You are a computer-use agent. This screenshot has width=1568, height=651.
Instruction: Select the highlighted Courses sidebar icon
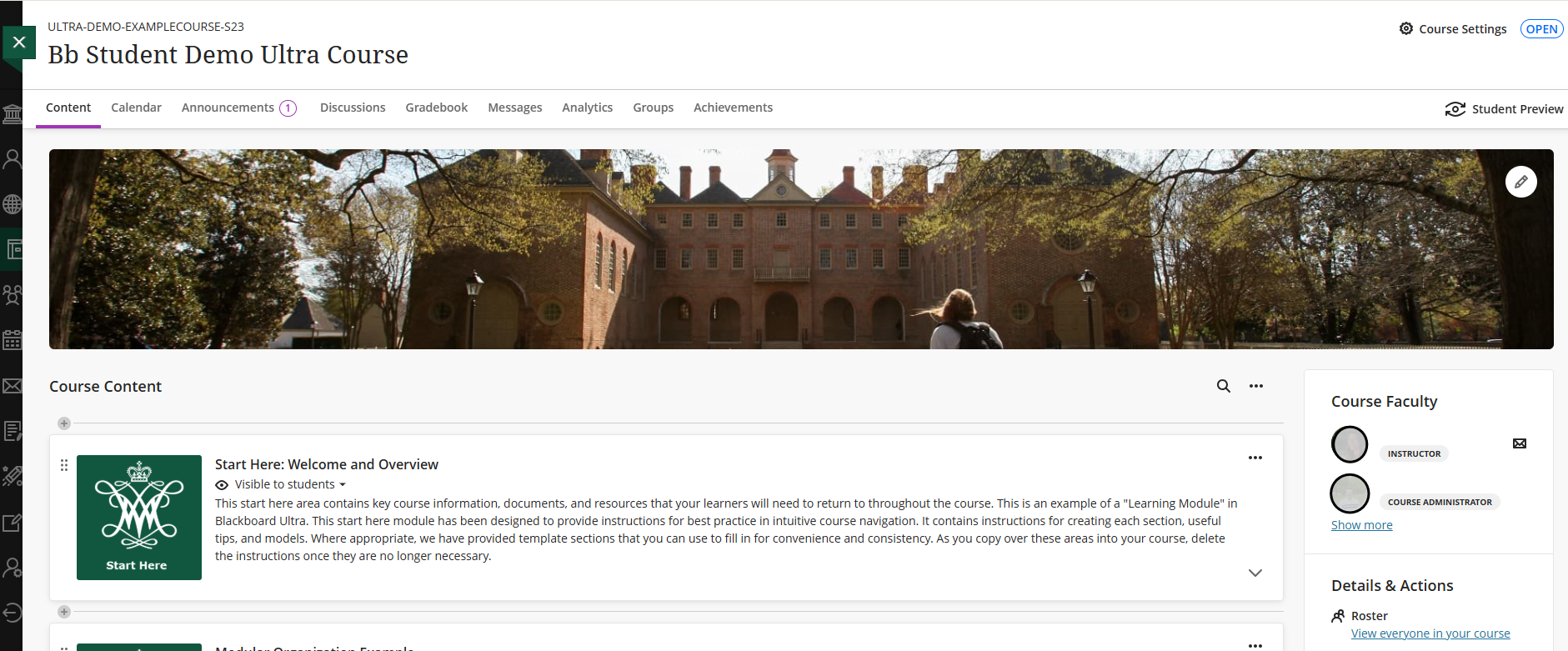coord(12,249)
